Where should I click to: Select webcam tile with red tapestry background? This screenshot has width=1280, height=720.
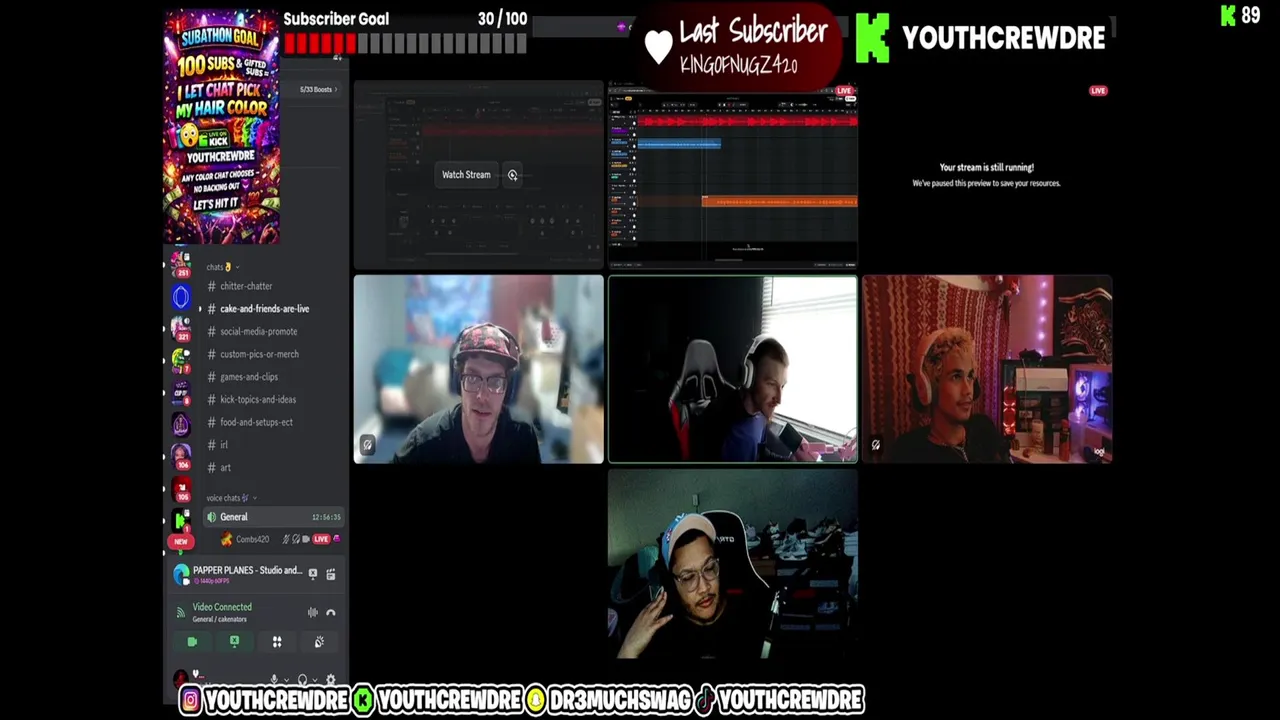click(x=987, y=369)
